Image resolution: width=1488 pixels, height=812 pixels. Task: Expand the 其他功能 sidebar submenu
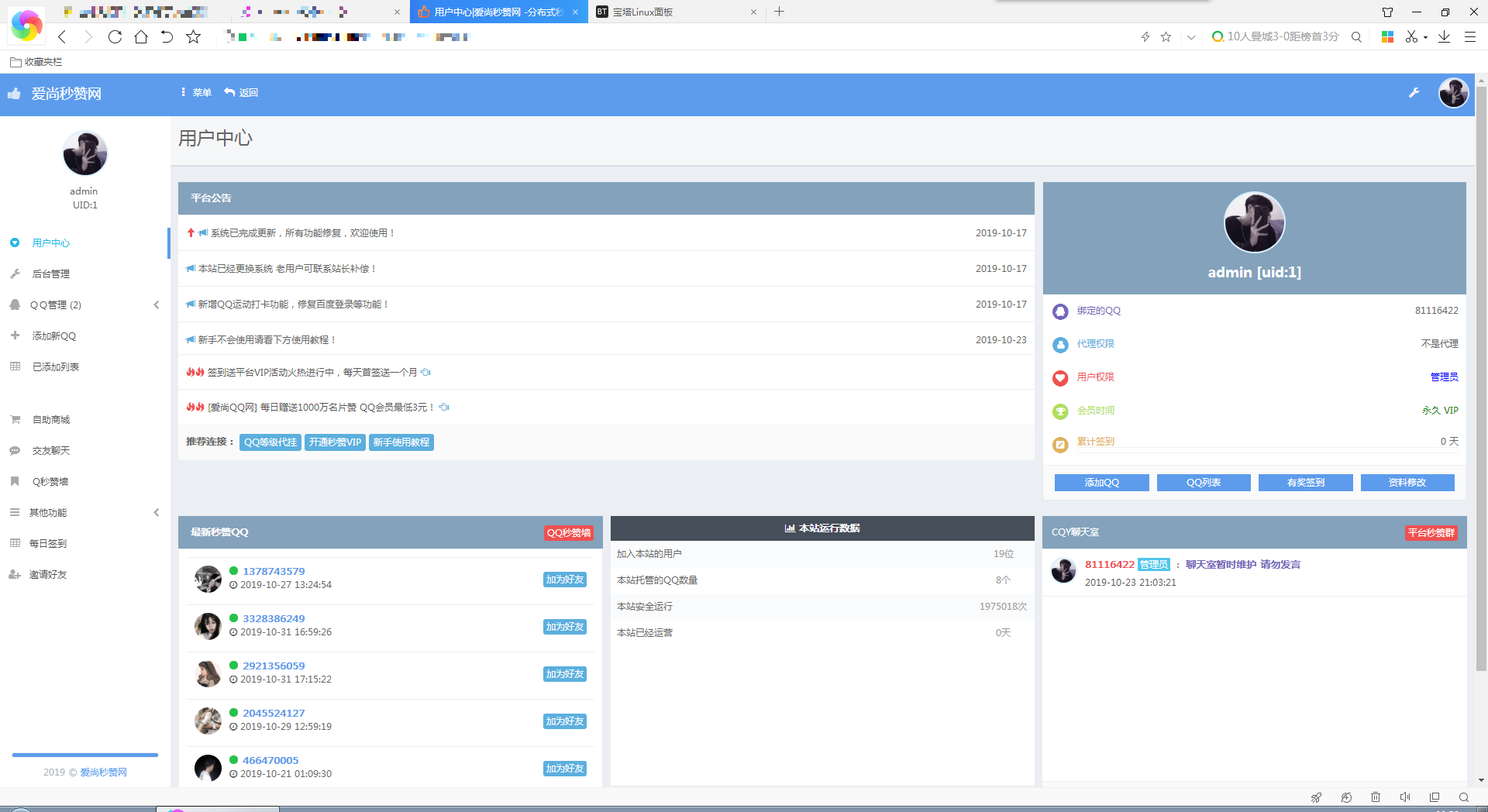pos(157,512)
